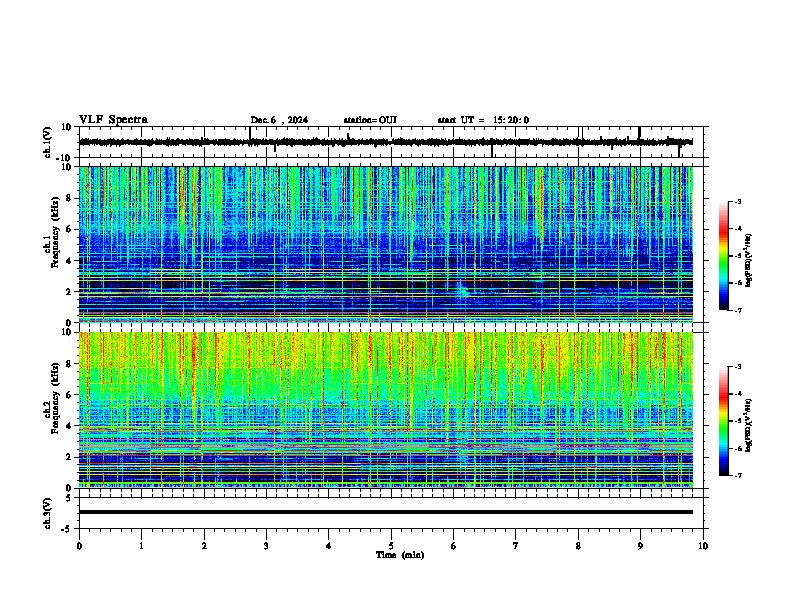Viewport: 792px width, 612px height.
Task: Click the "-7" label on ch.2 colorbar
Action: coord(737,475)
